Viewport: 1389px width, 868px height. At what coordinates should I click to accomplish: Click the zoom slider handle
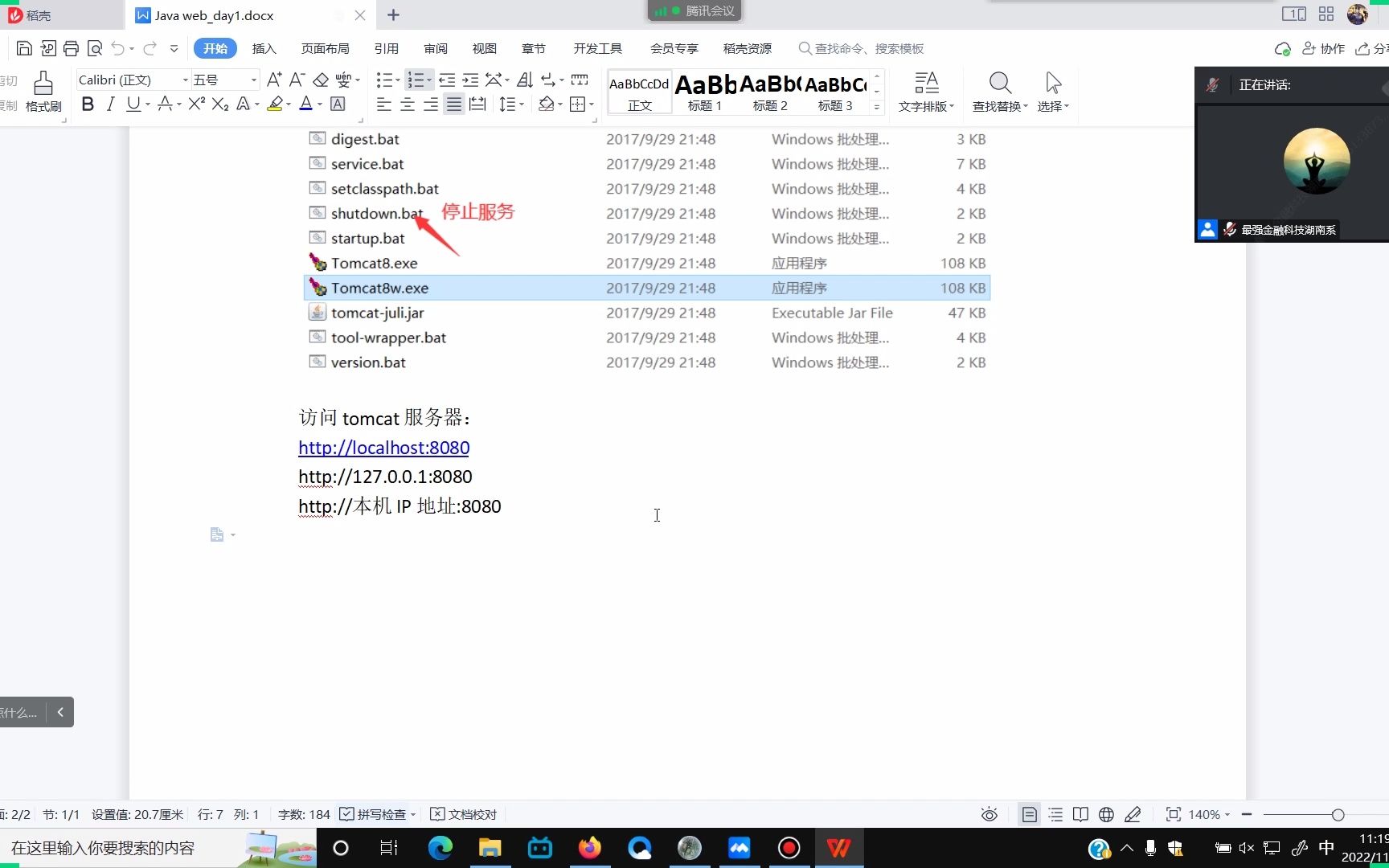1338,814
